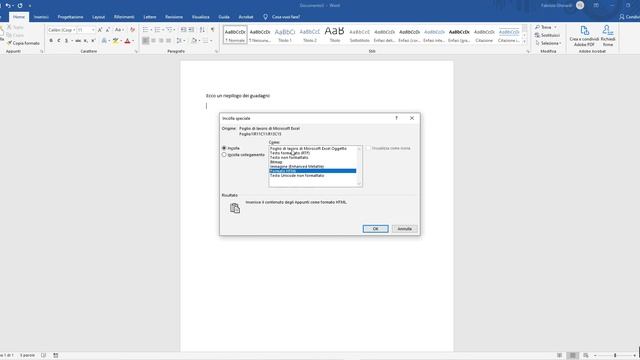The image size is (640, 360).
Task: Click the sort icon in Paragrafo group
Action: [202, 30]
